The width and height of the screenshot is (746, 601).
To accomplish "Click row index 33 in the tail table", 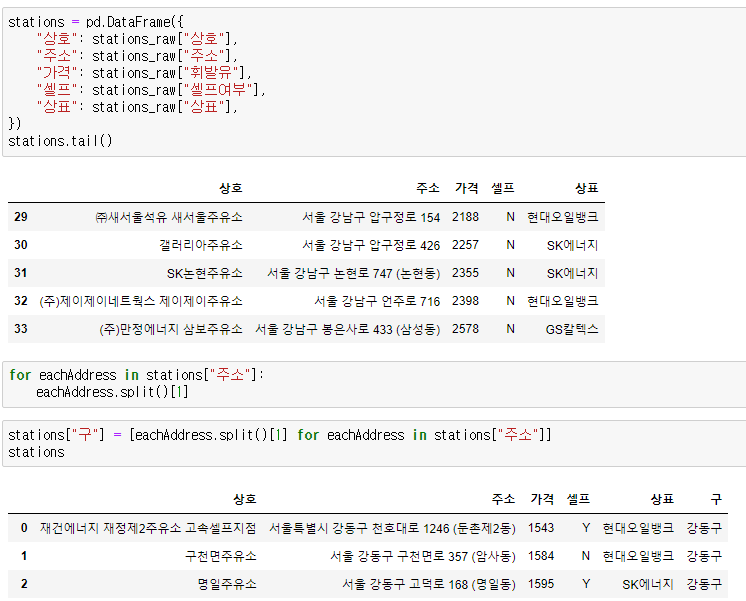I will click(21, 329).
